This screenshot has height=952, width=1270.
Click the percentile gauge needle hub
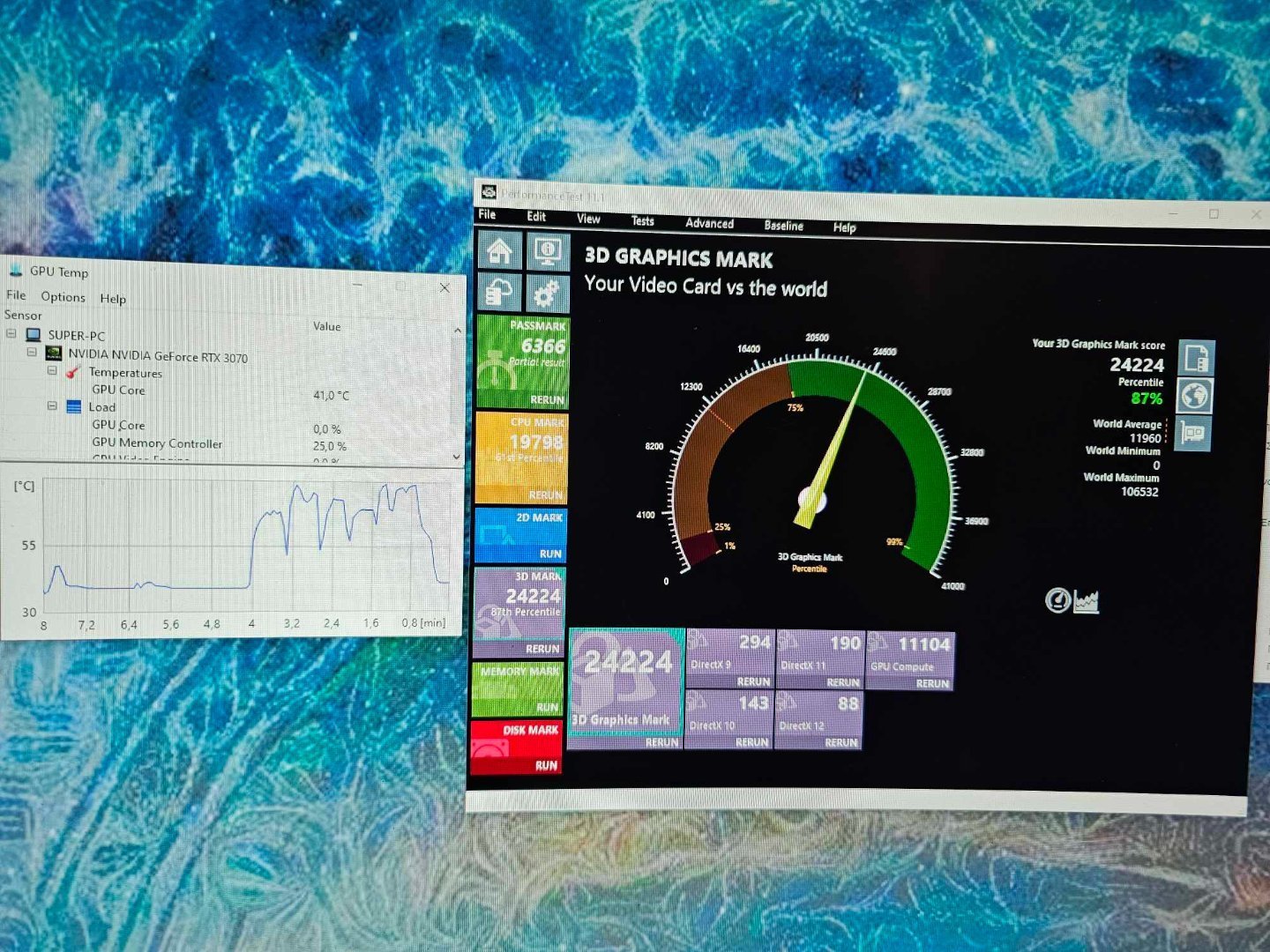[811, 500]
